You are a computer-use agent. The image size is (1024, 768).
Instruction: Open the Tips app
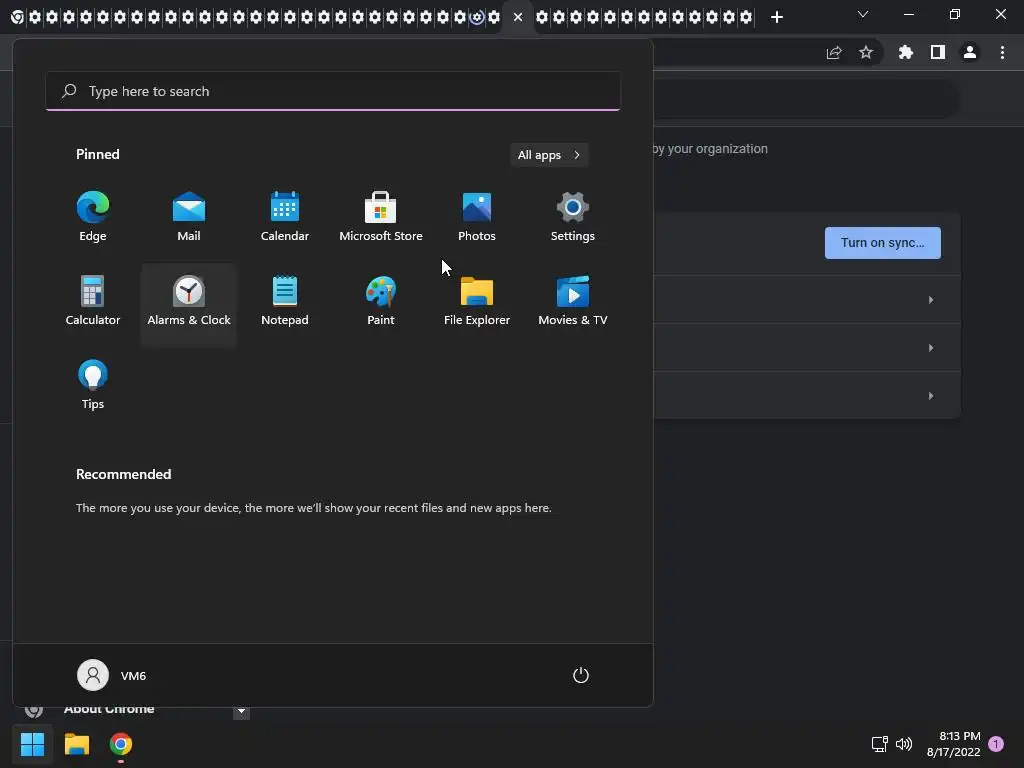93,385
